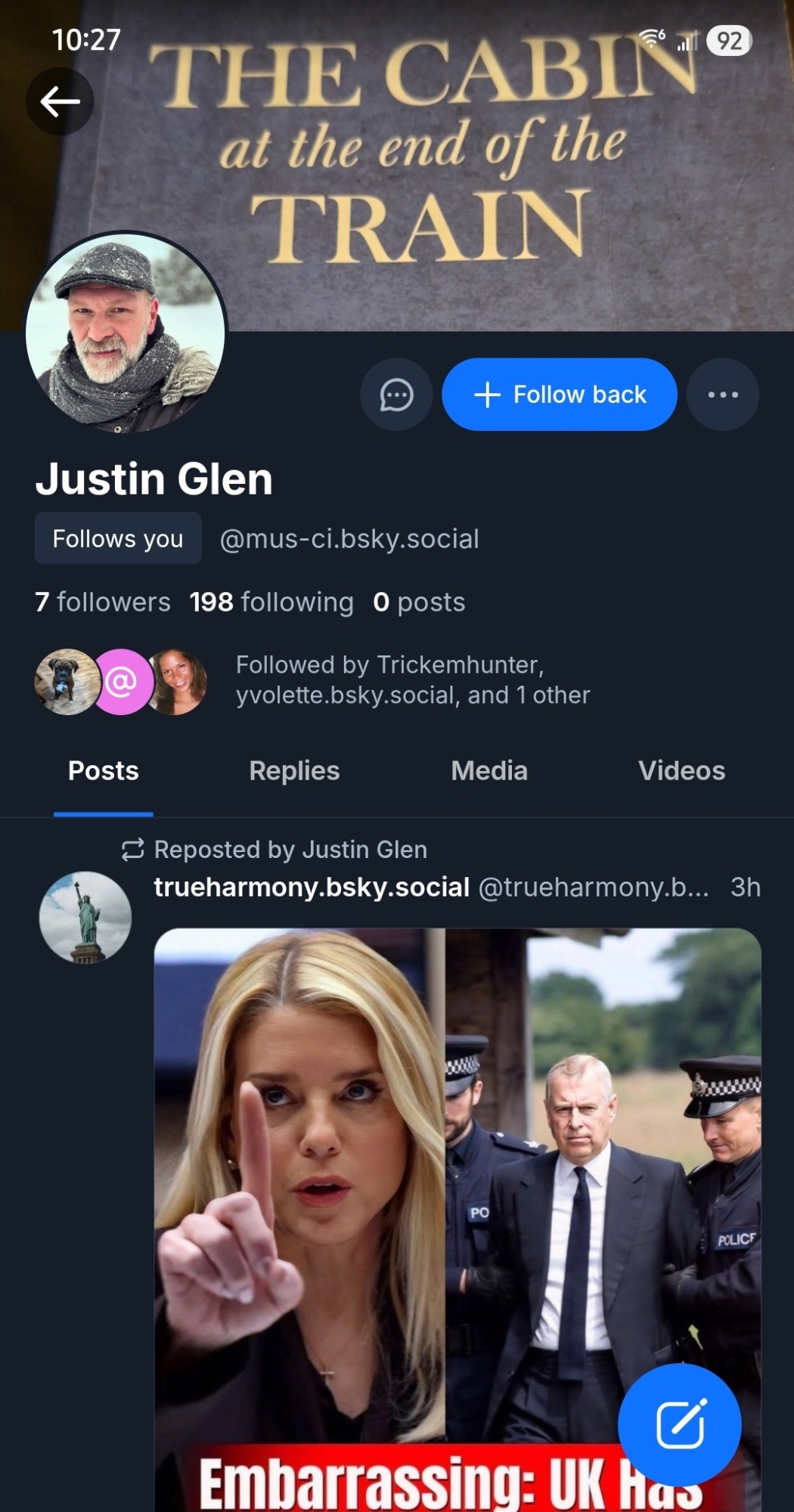
Task: Tap the pink @ follower avatar
Action: point(122,682)
